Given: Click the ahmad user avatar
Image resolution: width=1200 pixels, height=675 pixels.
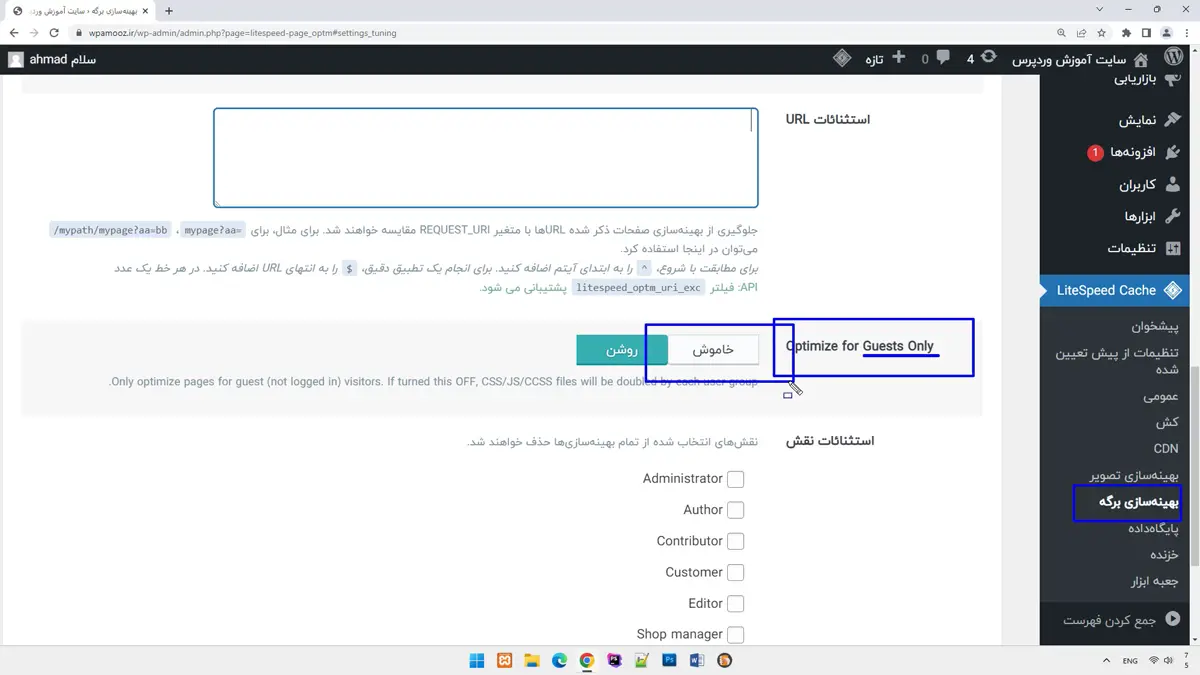Looking at the screenshot, I should [16, 59].
